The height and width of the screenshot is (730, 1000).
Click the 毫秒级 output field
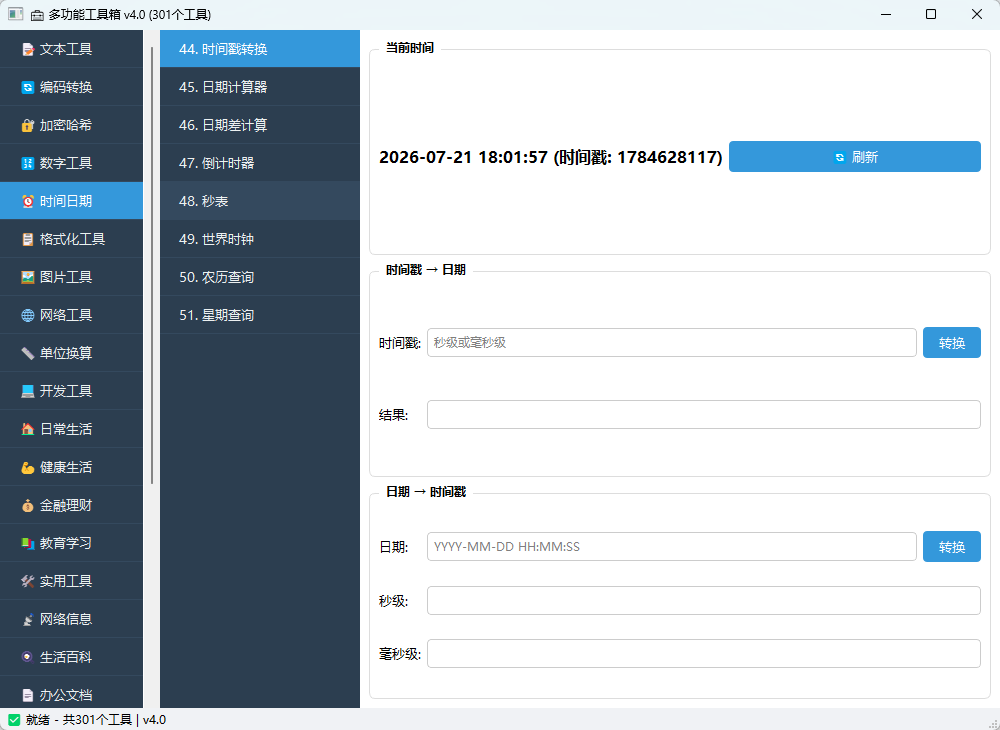point(703,654)
